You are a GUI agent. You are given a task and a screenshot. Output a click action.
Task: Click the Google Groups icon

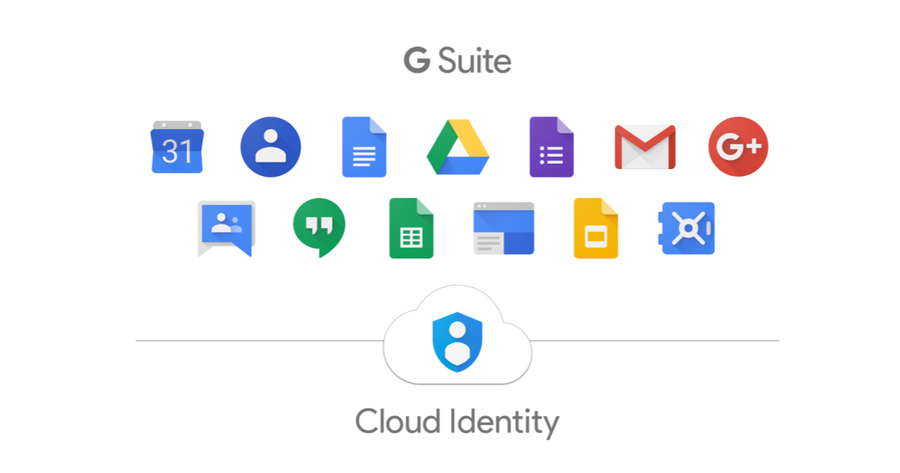pos(226,228)
